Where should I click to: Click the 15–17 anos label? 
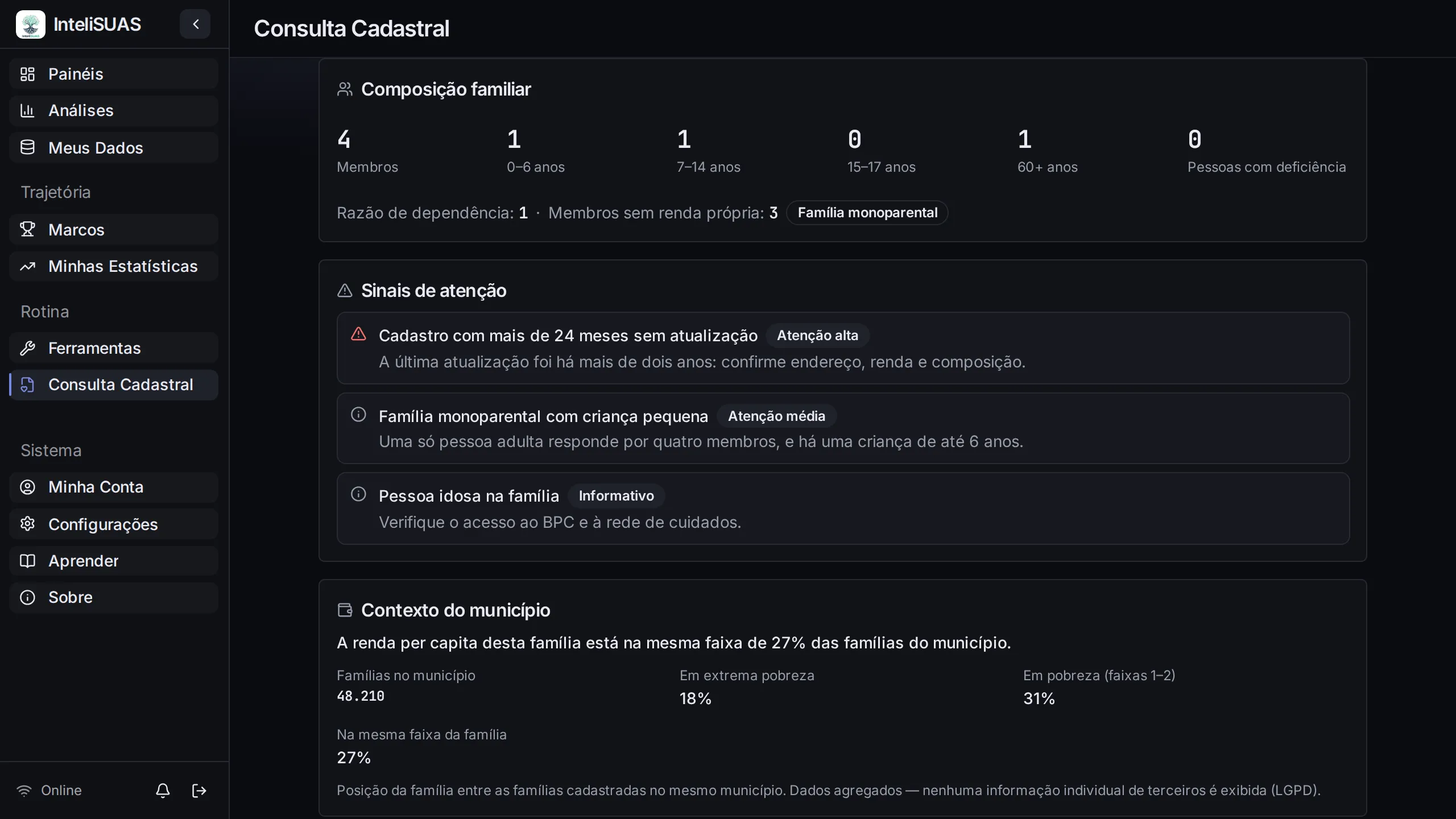click(882, 167)
